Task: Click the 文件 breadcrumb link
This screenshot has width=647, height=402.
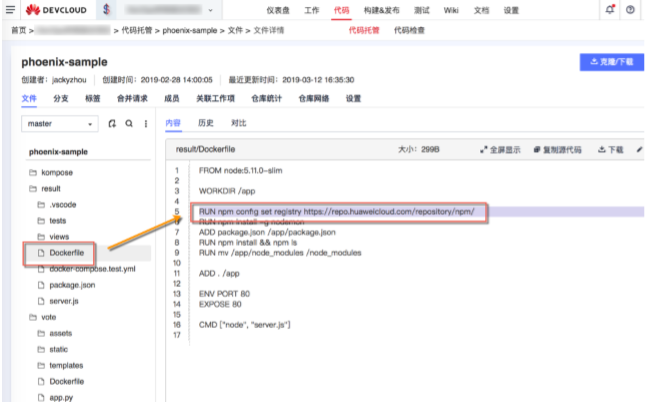Action: 235,30
